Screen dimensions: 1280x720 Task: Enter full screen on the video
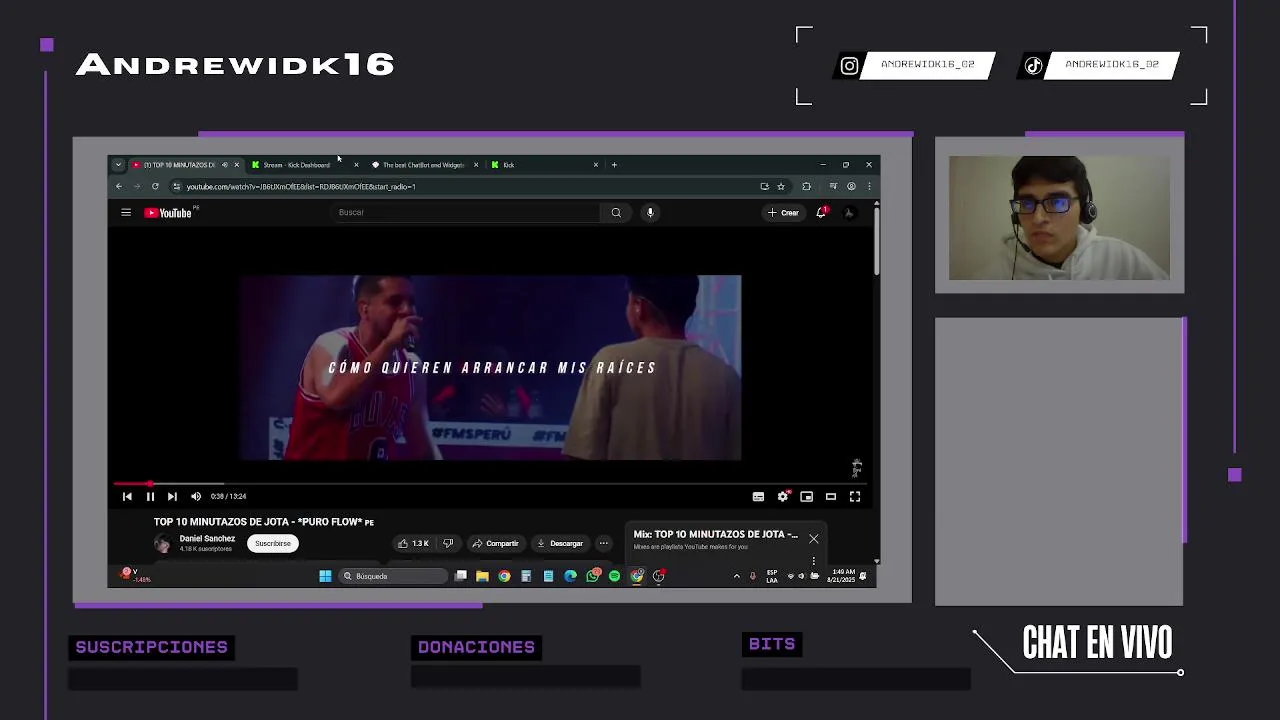click(855, 496)
